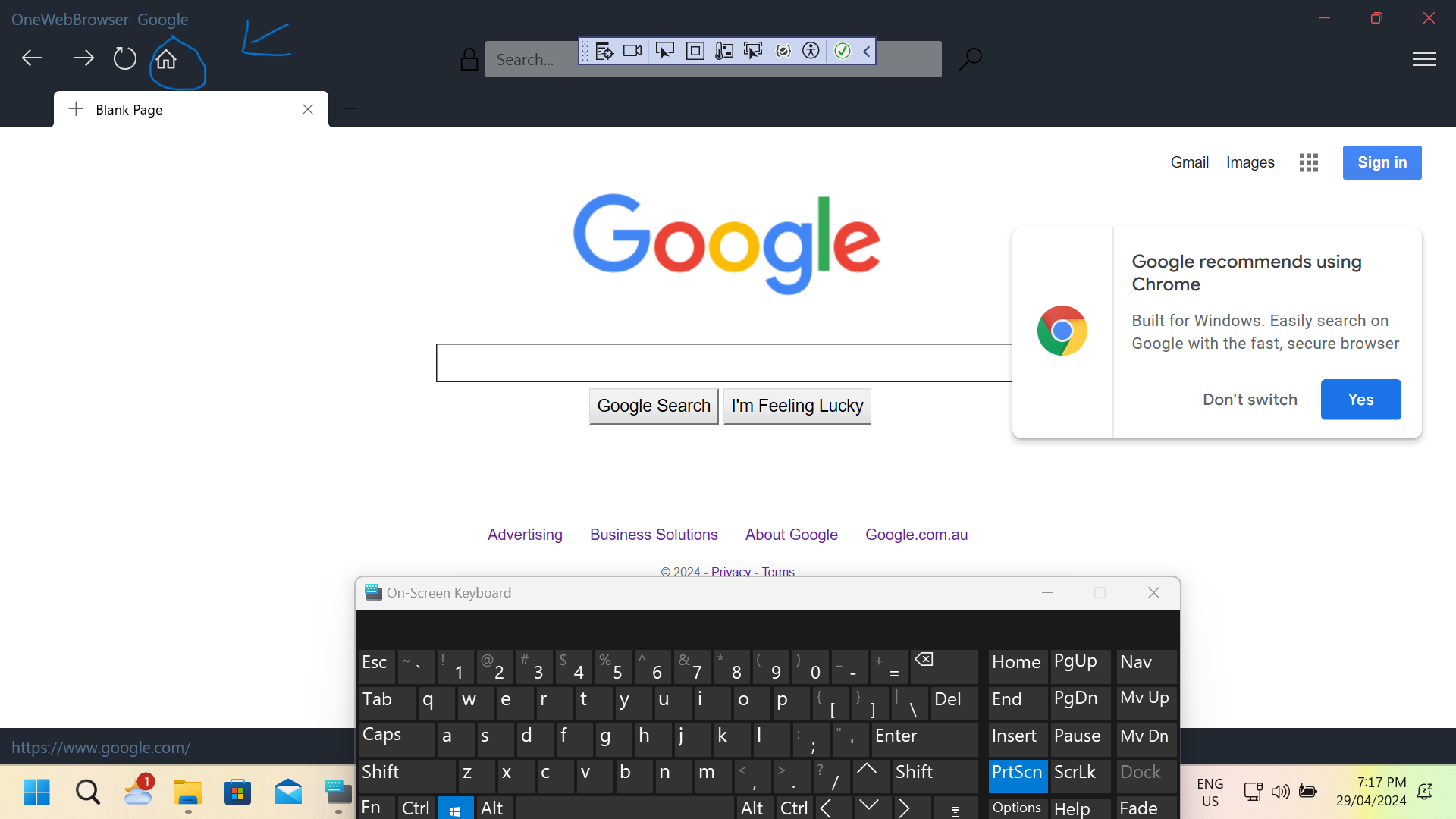Toggle ScrLk on the On-Screen Keyboard
The image size is (1456, 819).
tap(1080, 776)
